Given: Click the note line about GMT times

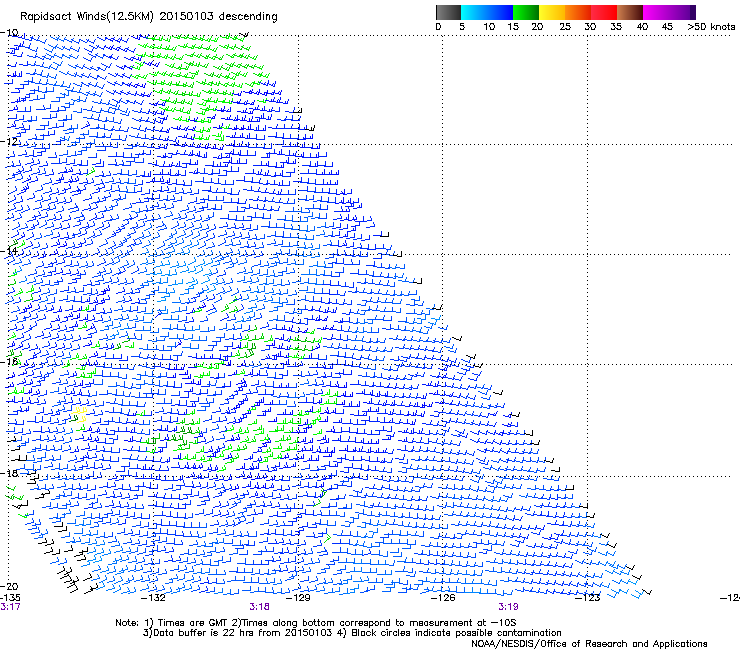Looking at the screenshot, I should click(315, 623).
